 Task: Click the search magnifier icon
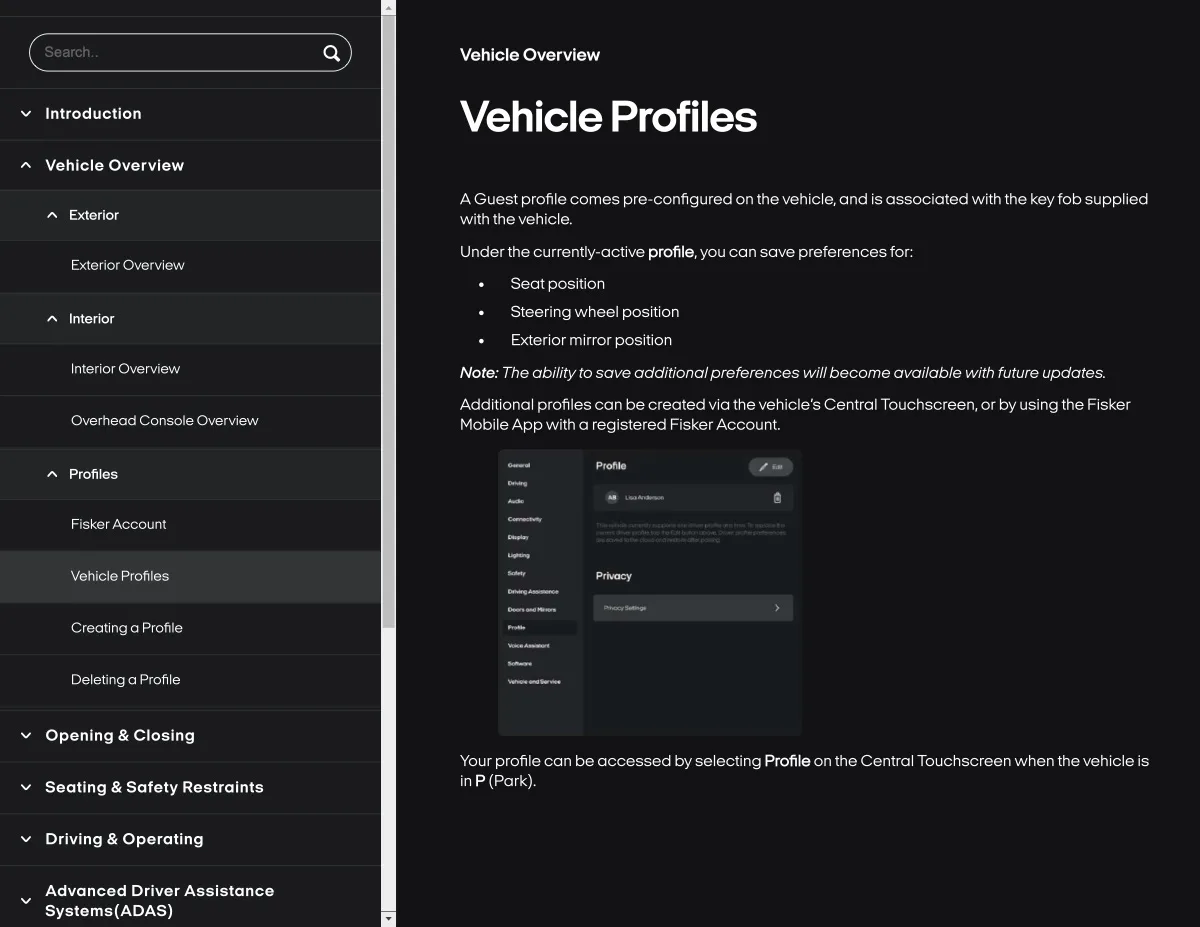[x=331, y=53]
